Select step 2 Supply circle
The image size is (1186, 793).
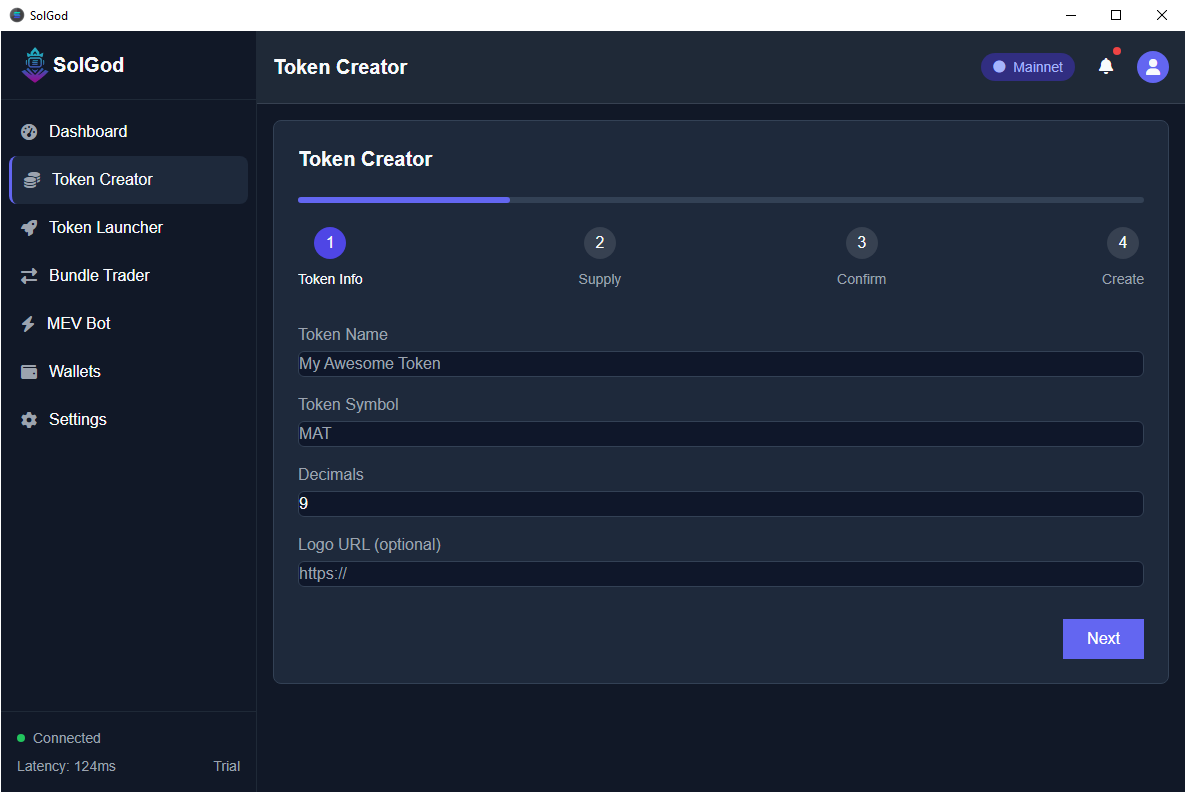(599, 242)
